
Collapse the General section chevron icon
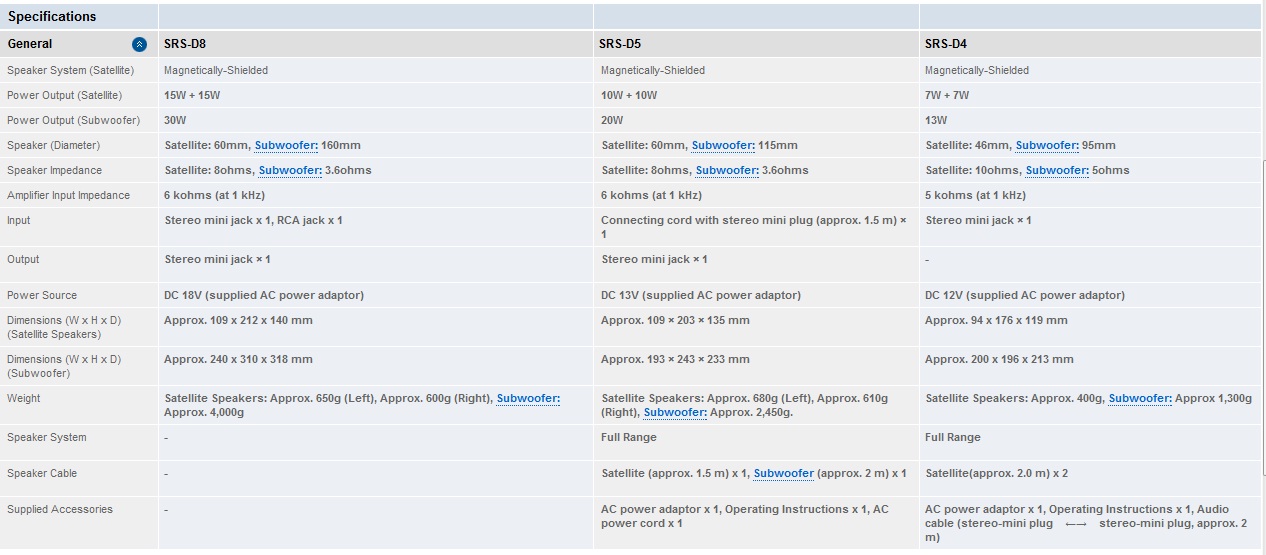click(x=140, y=44)
